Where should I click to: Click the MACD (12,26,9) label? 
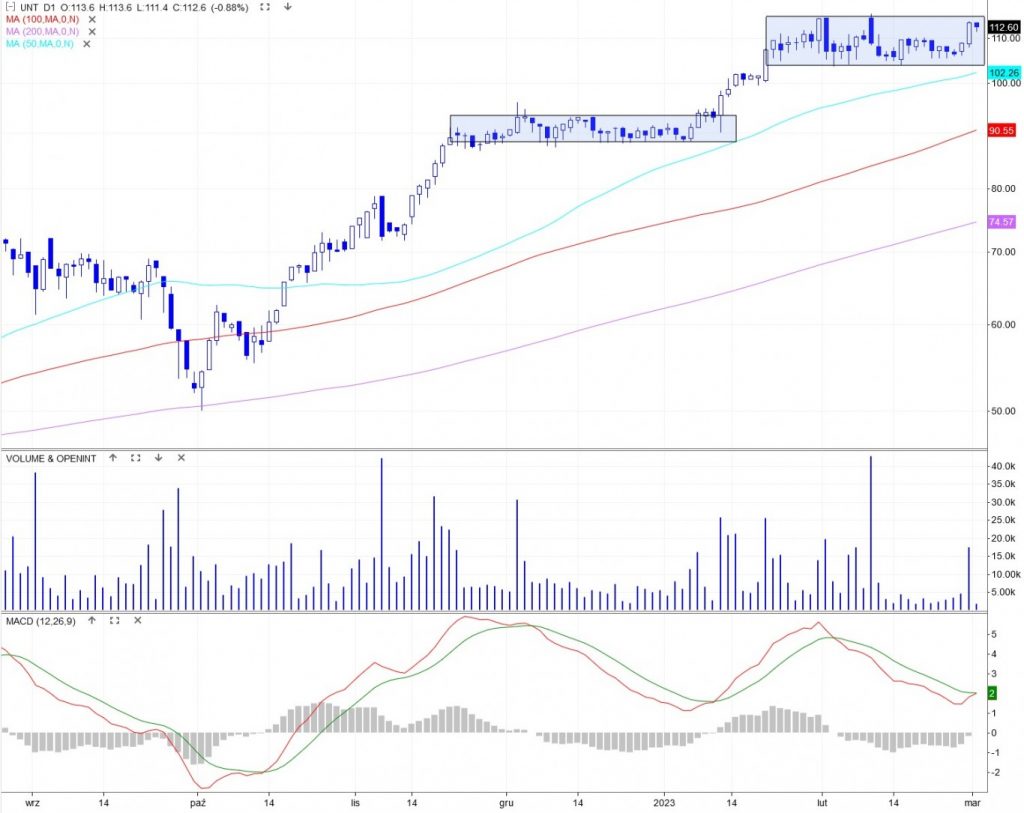point(40,621)
